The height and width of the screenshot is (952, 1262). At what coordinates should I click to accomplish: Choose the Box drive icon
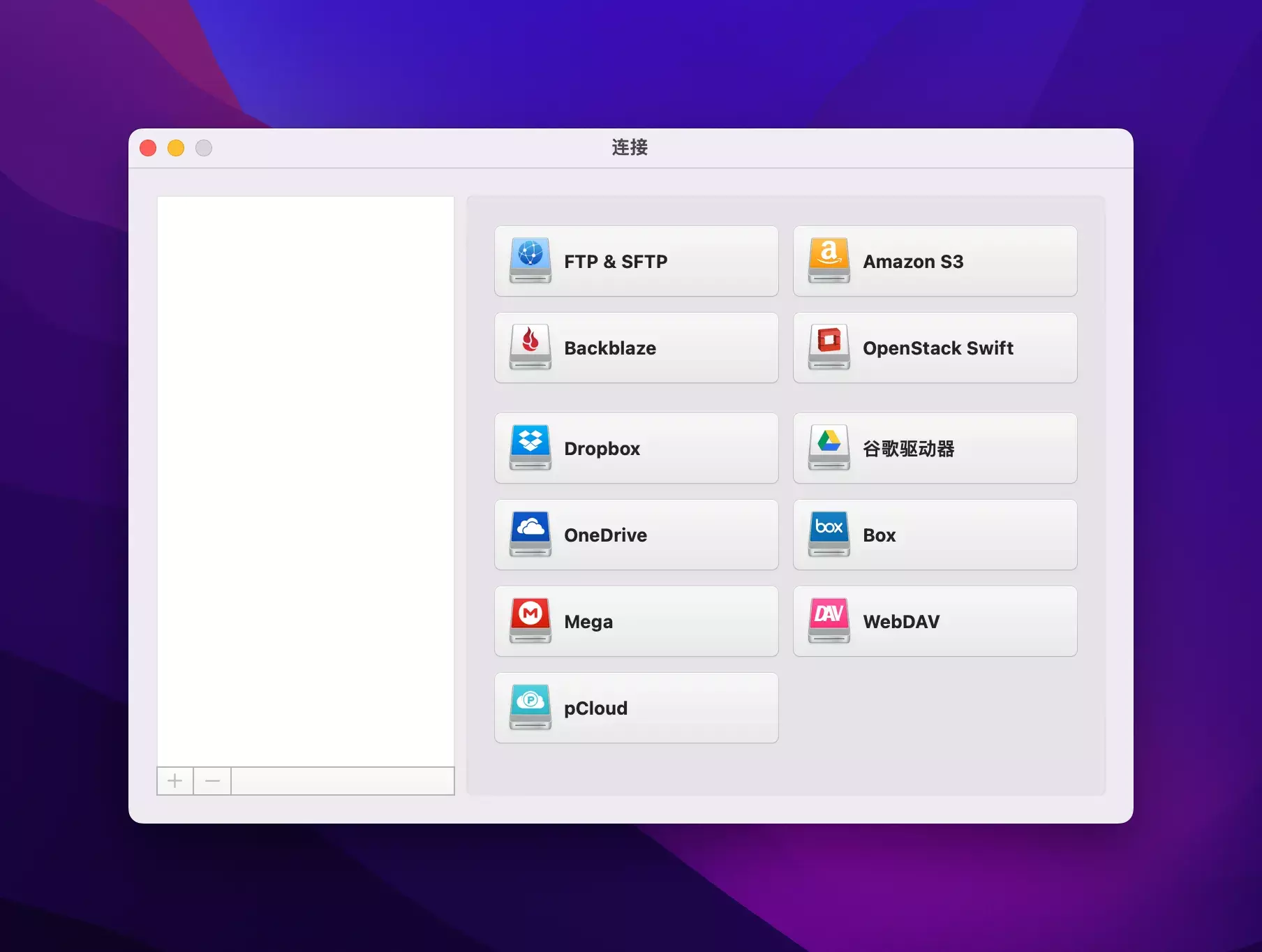point(829,534)
